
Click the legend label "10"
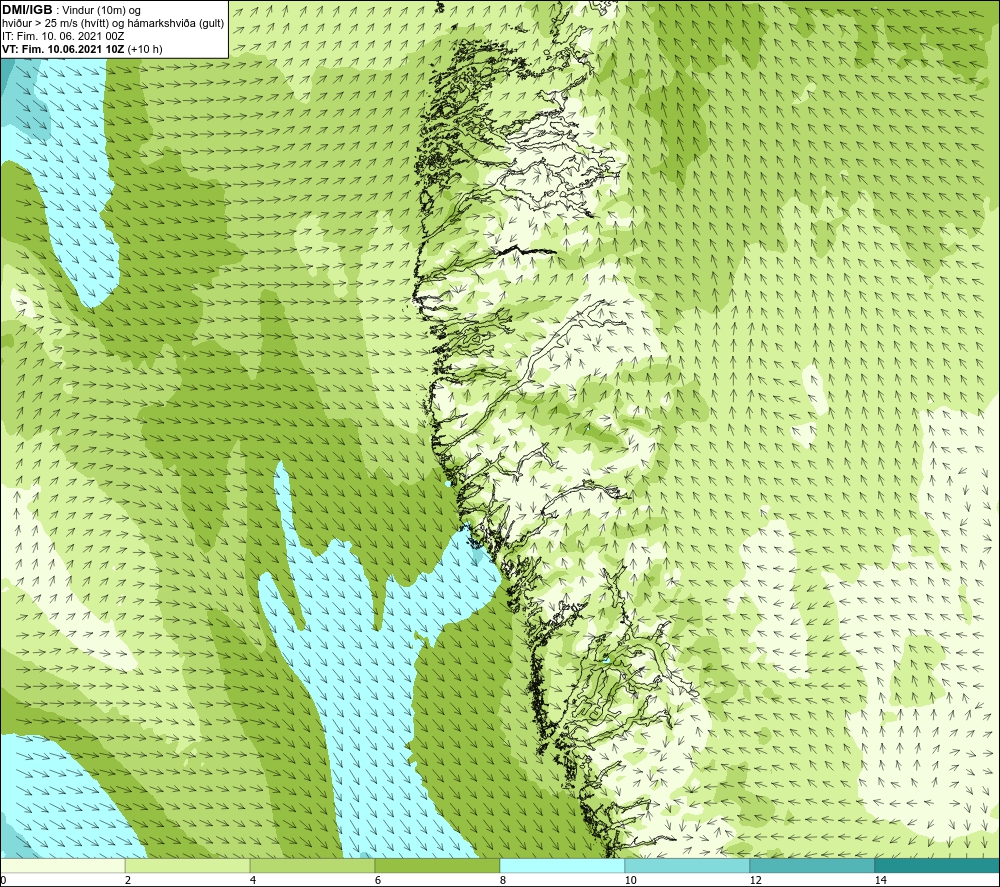(630, 880)
